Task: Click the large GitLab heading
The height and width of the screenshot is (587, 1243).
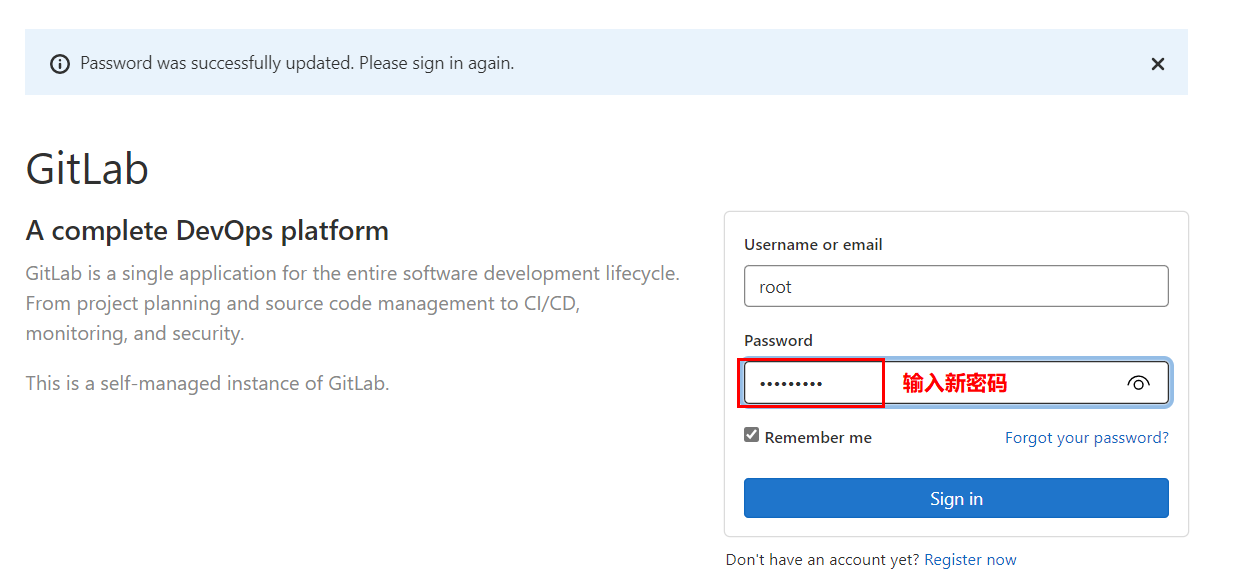Action: [x=87, y=168]
